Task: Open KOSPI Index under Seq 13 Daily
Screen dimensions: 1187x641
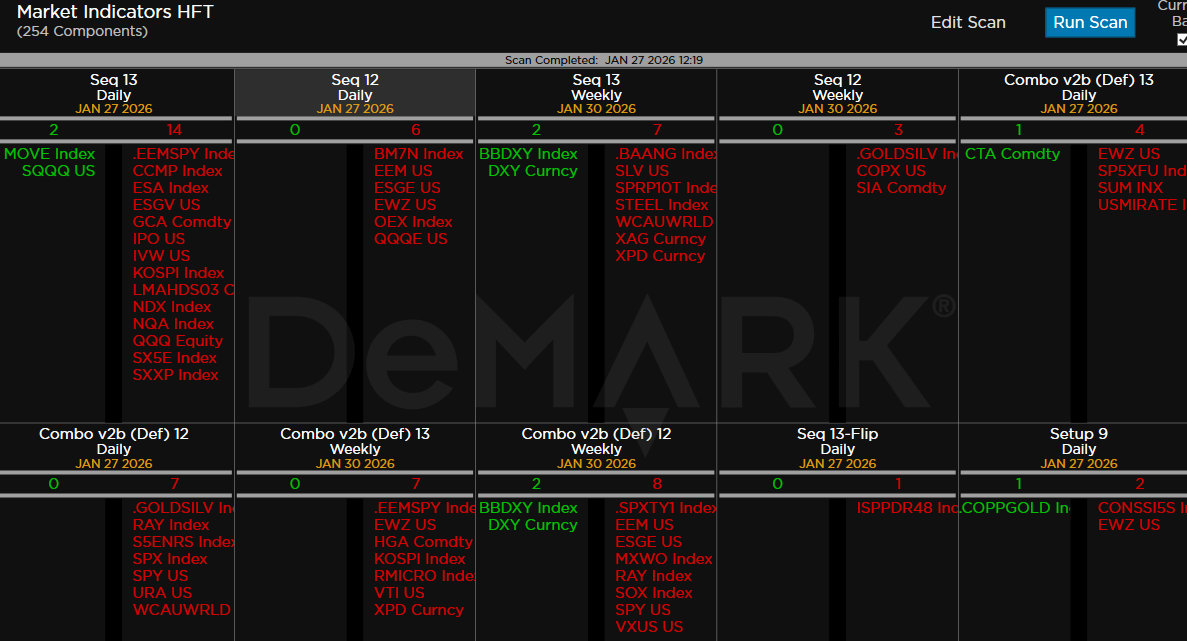Action: [178, 273]
